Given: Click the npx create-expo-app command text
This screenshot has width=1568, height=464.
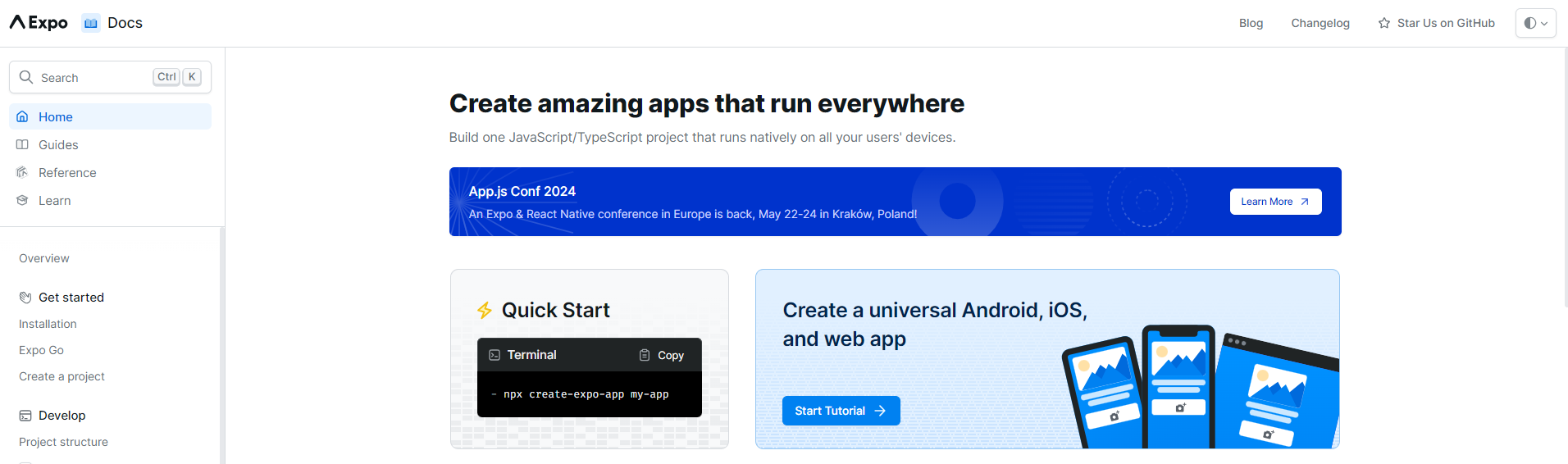Looking at the screenshot, I should pyautogui.click(x=586, y=394).
